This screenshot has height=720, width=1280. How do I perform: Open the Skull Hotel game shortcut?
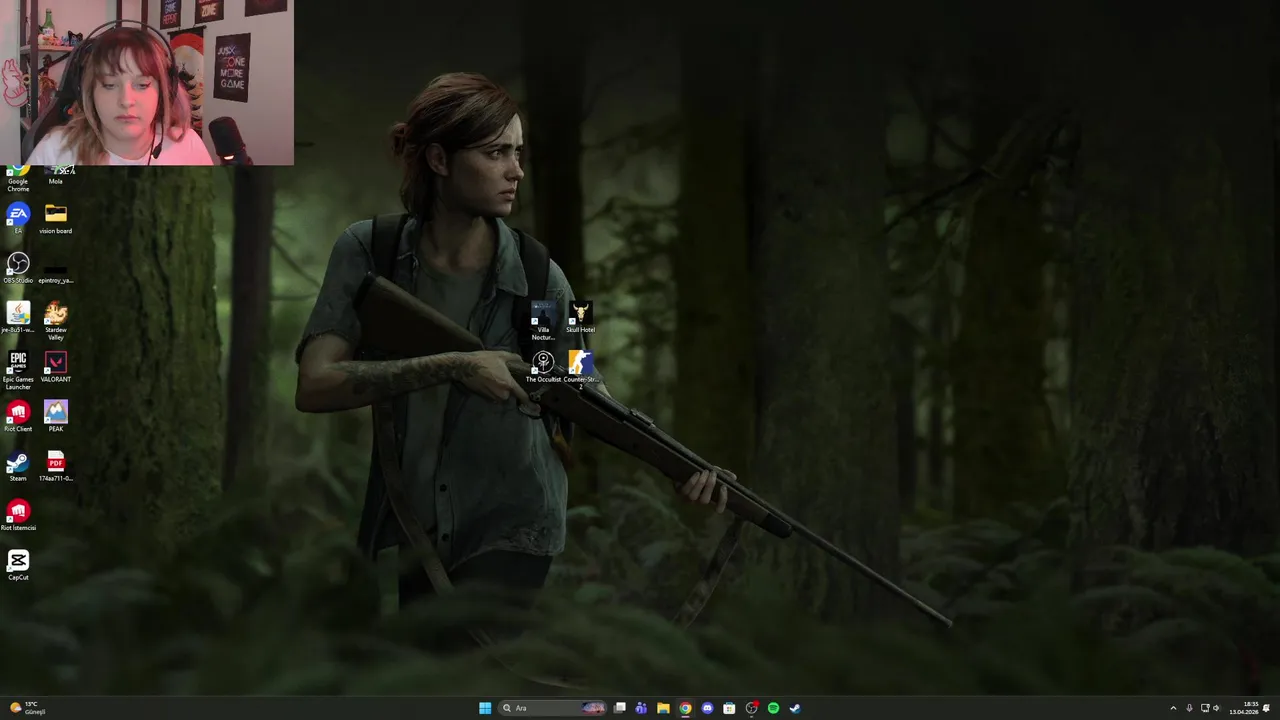[x=580, y=317]
